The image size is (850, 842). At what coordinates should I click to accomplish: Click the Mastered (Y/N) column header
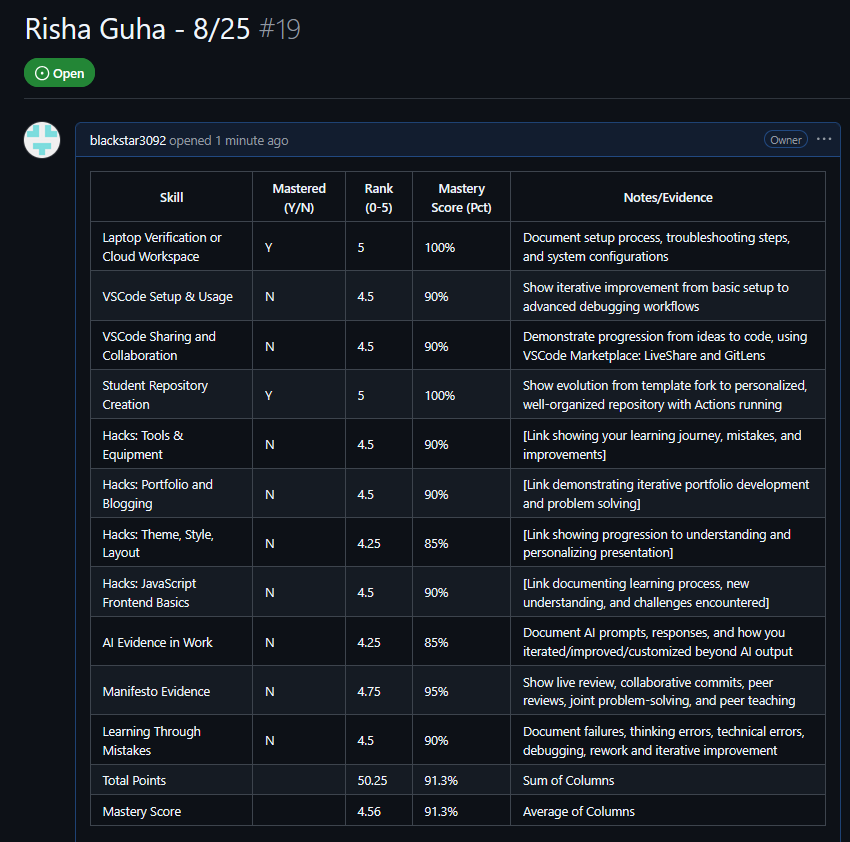click(x=299, y=198)
